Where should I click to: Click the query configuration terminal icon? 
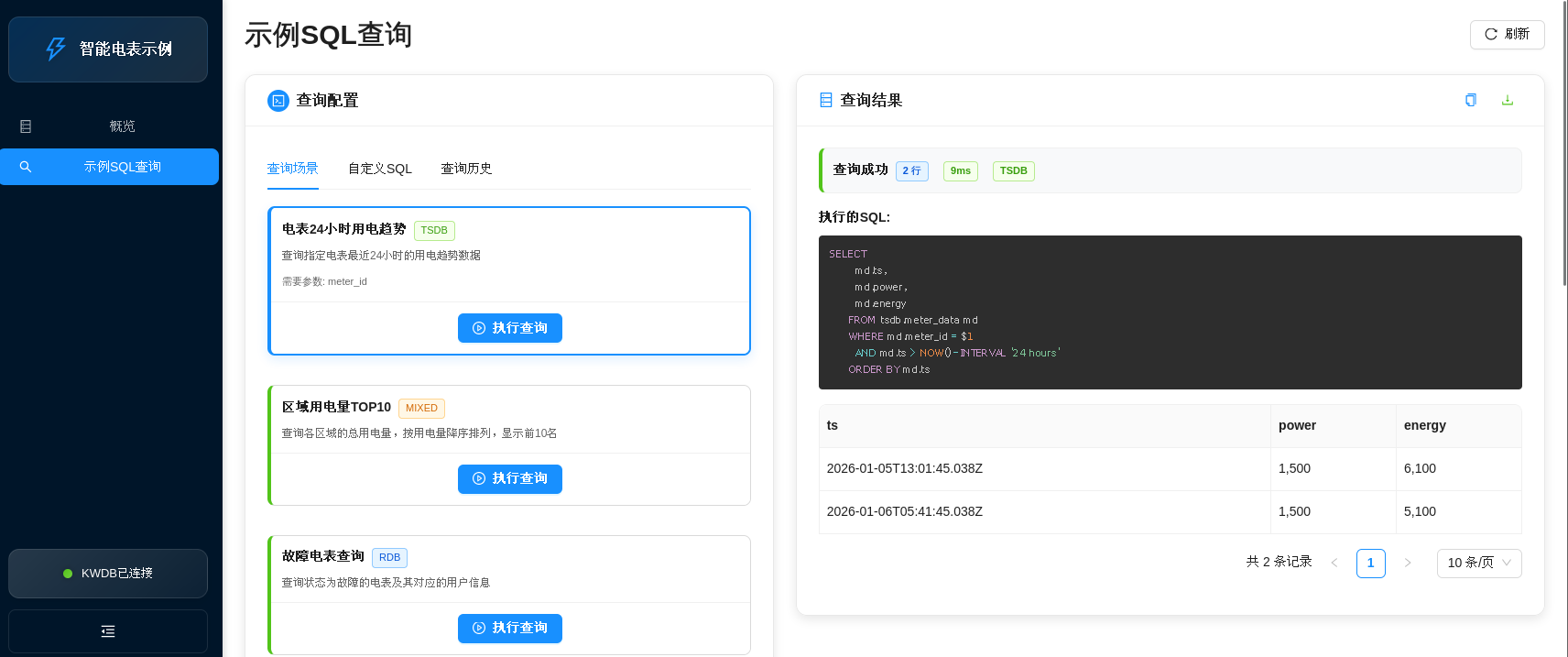[278, 101]
